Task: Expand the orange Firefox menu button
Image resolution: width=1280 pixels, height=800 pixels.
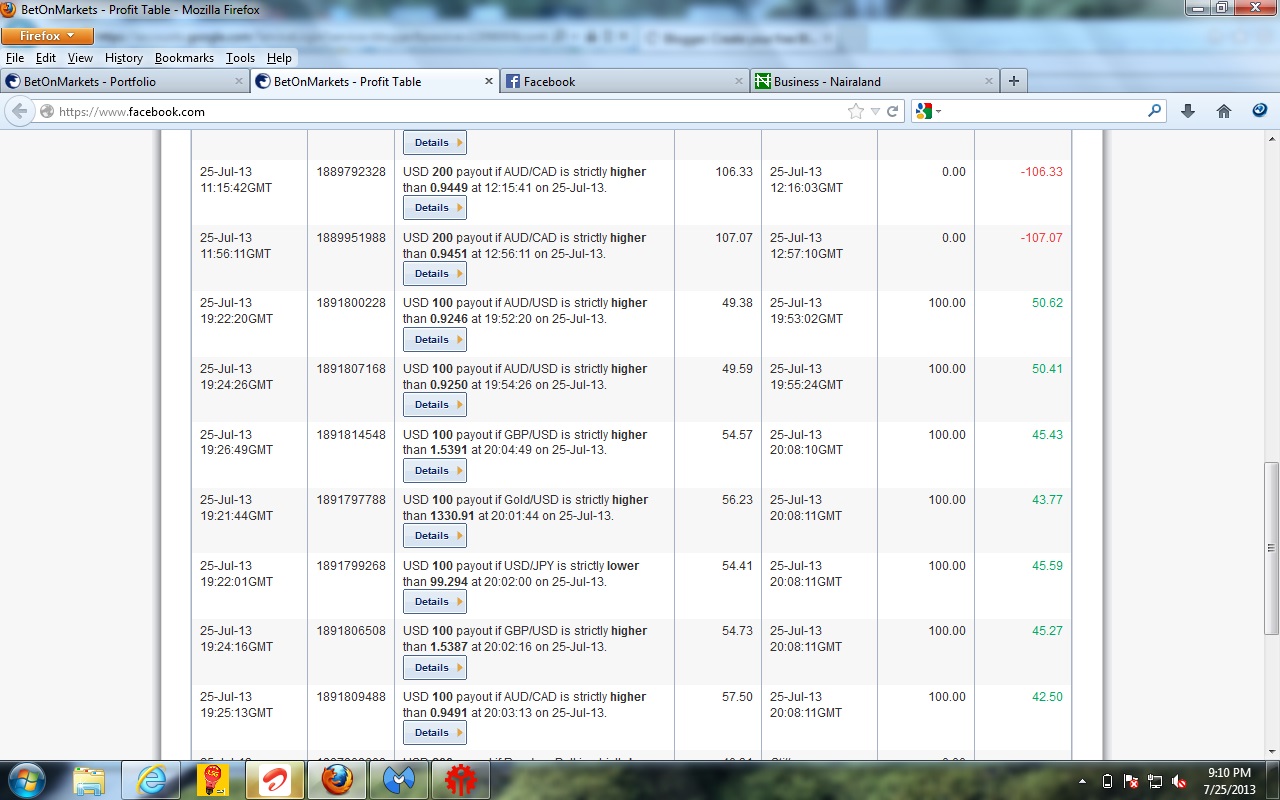Action: (x=47, y=36)
